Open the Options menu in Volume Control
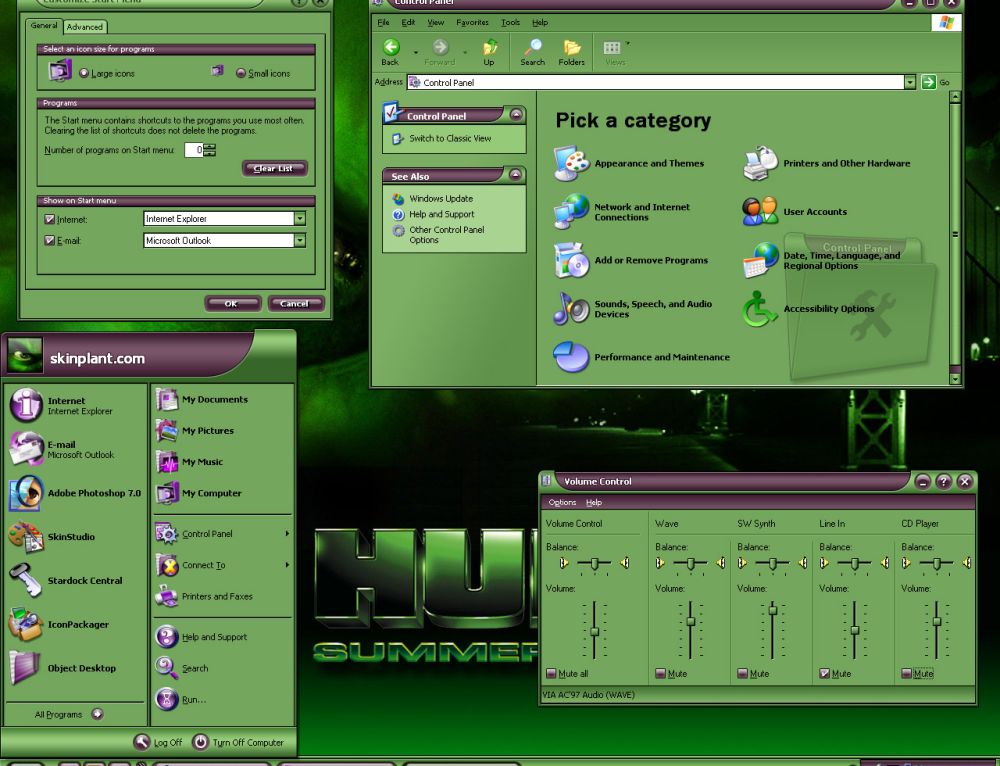Viewport: 1000px width, 766px height. coord(562,502)
